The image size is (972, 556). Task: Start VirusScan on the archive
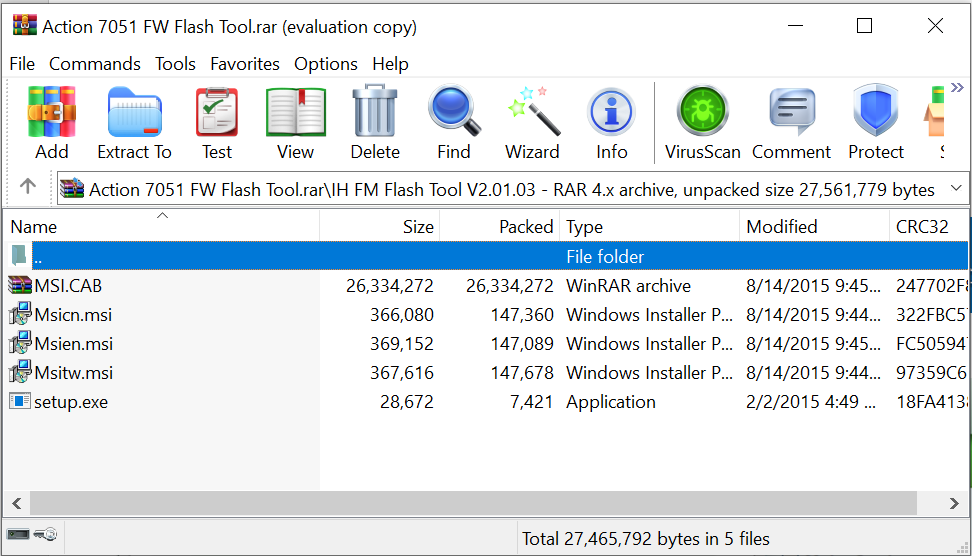pos(702,123)
